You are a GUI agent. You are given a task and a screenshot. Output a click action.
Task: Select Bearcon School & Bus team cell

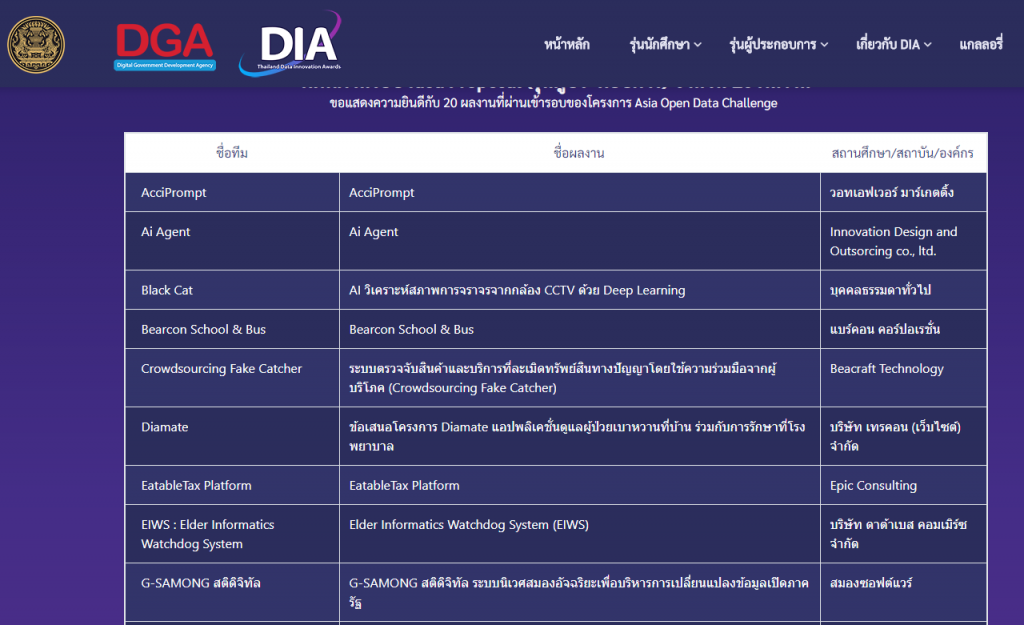click(232, 329)
